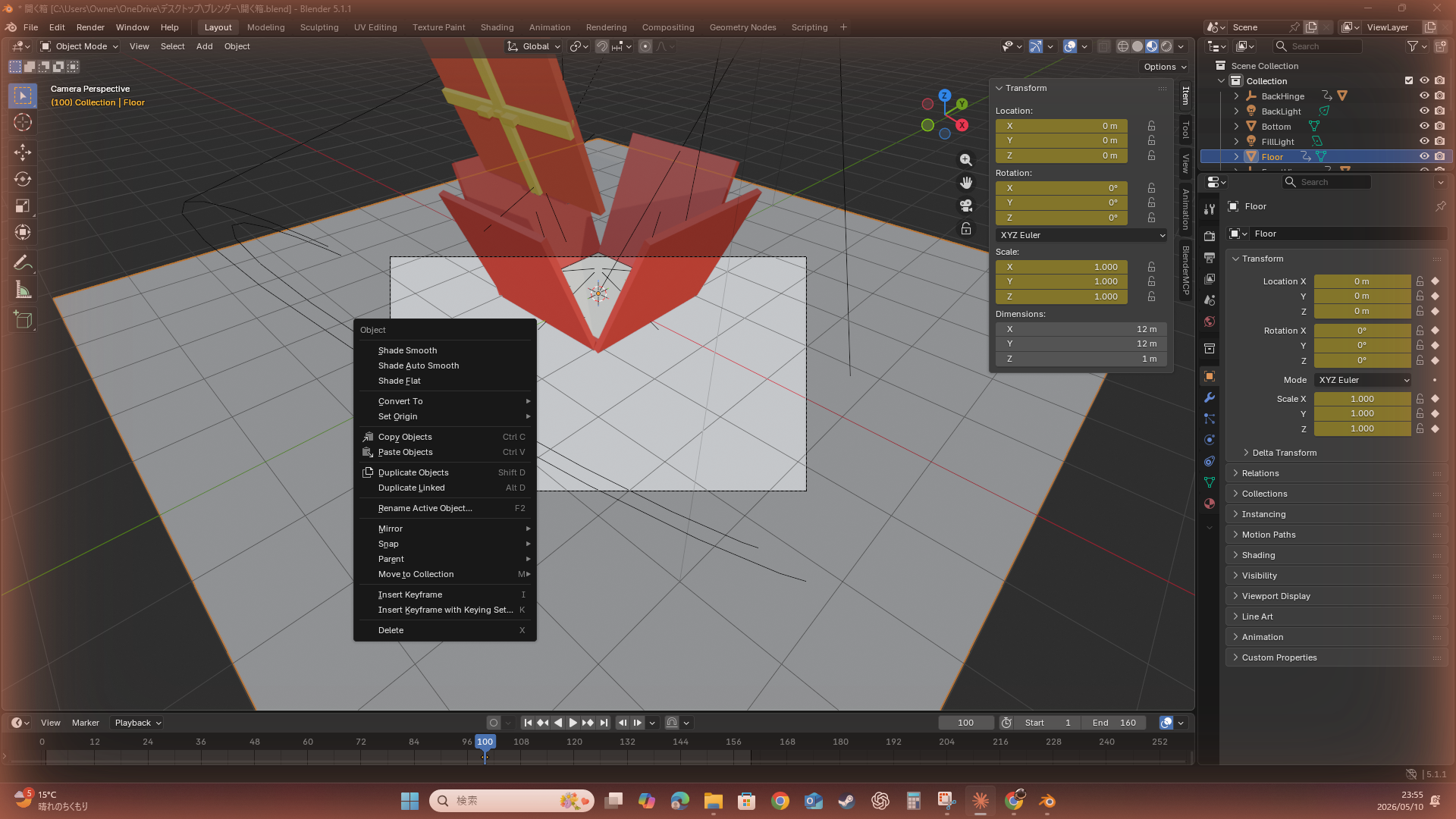Open File Explorer from the taskbar
This screenshot has width=1456, height=819.
point(713,801)
